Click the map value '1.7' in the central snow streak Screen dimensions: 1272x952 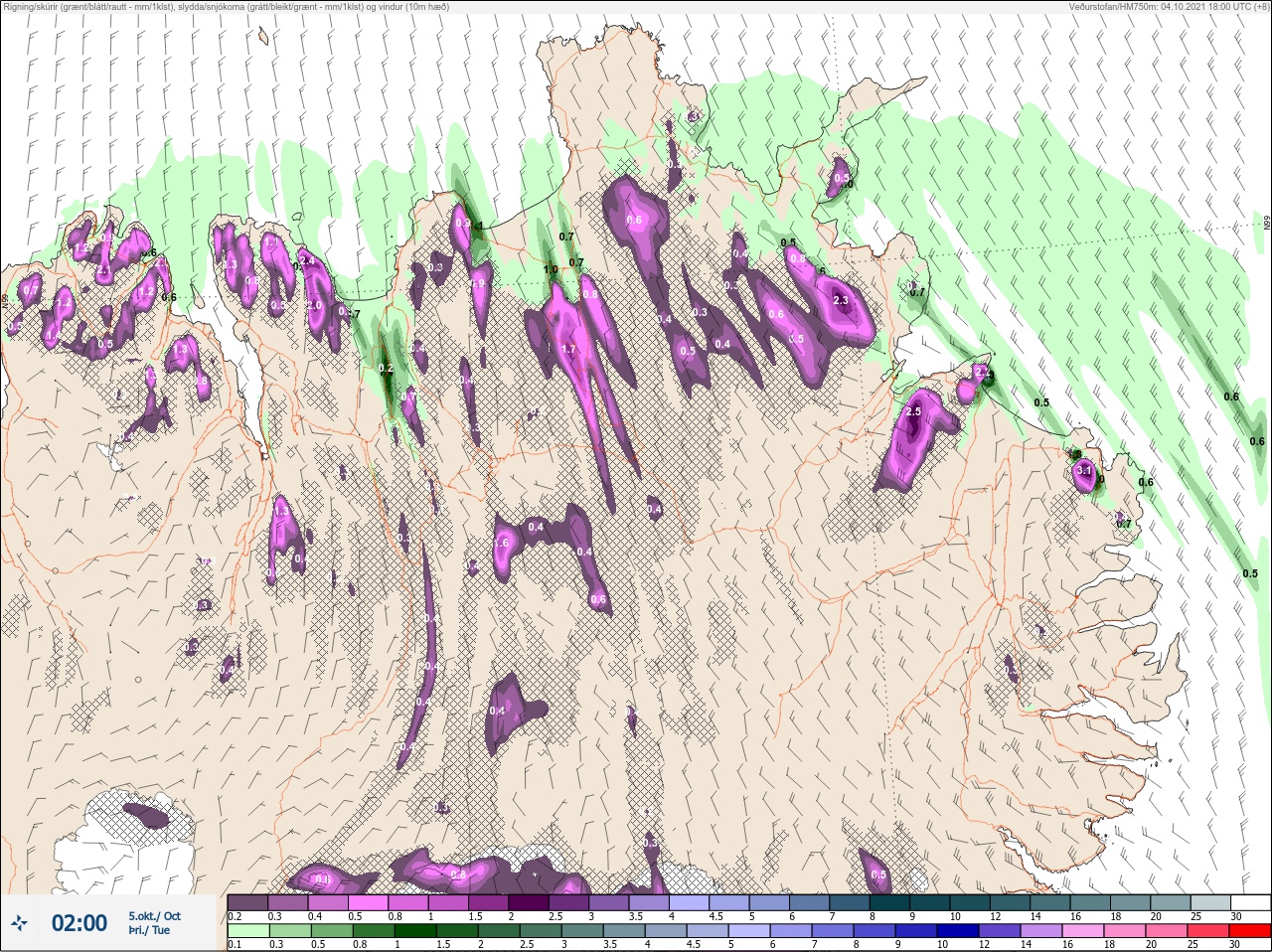pos(568,349)
